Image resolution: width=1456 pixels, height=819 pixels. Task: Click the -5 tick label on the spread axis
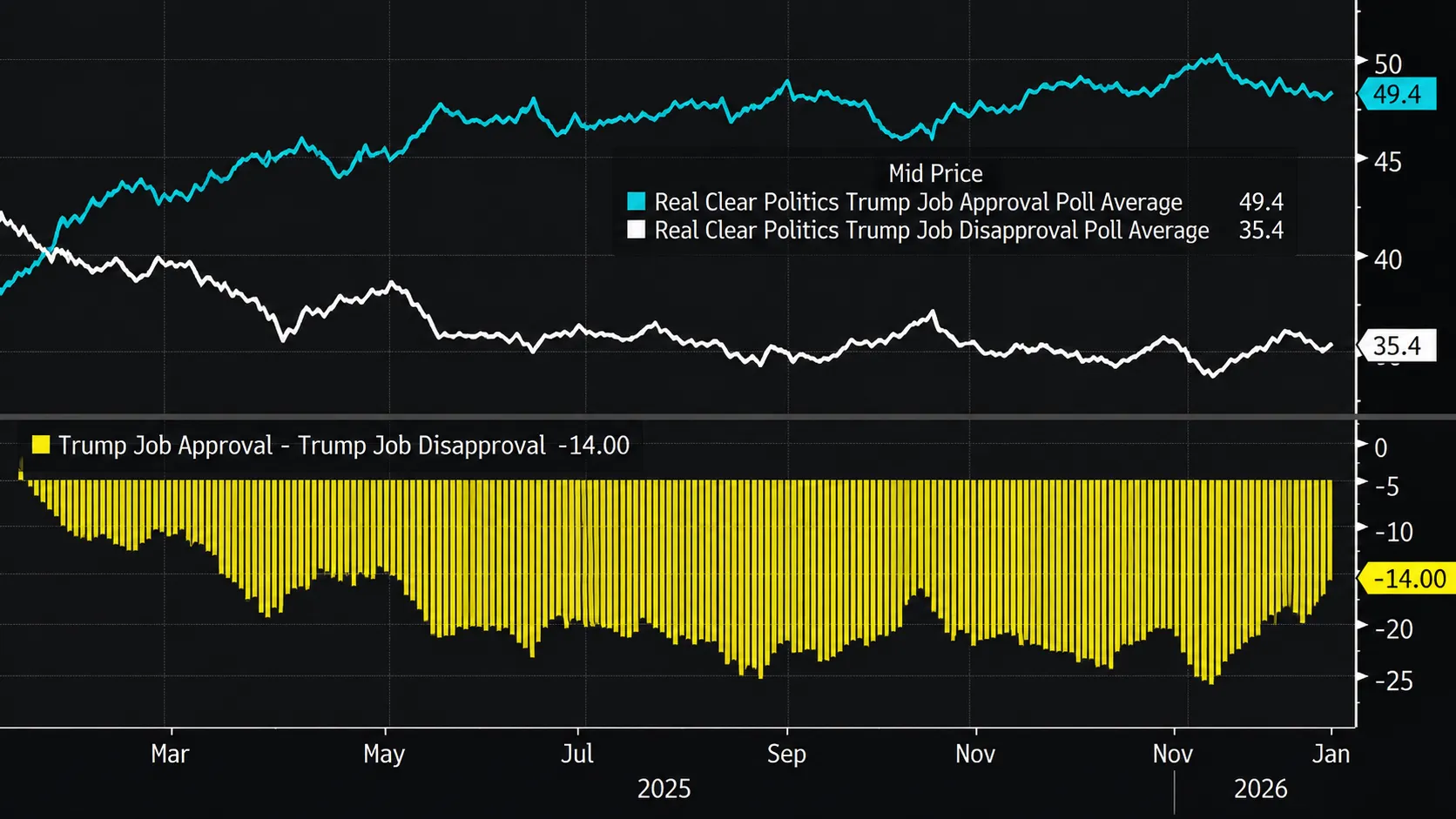pyautogui.click(x=1386, y=486)
